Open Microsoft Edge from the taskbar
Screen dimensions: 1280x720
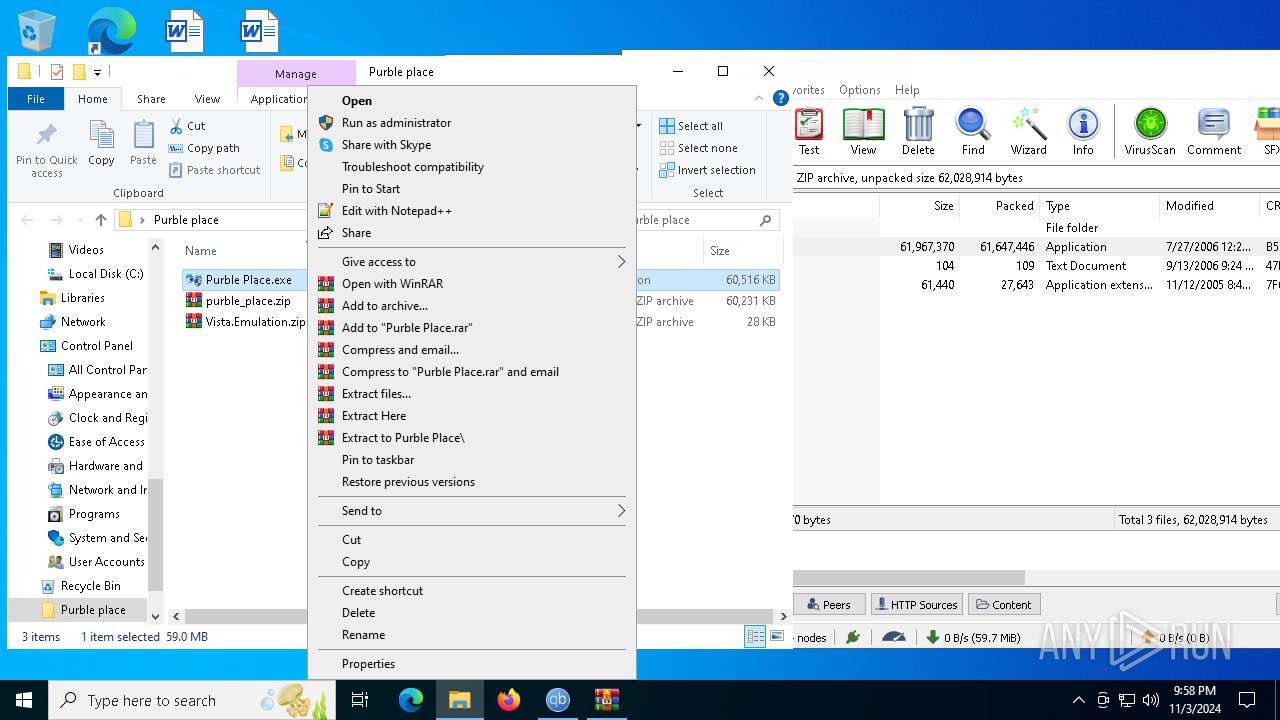pyautogui.click(x=411, y=700)
